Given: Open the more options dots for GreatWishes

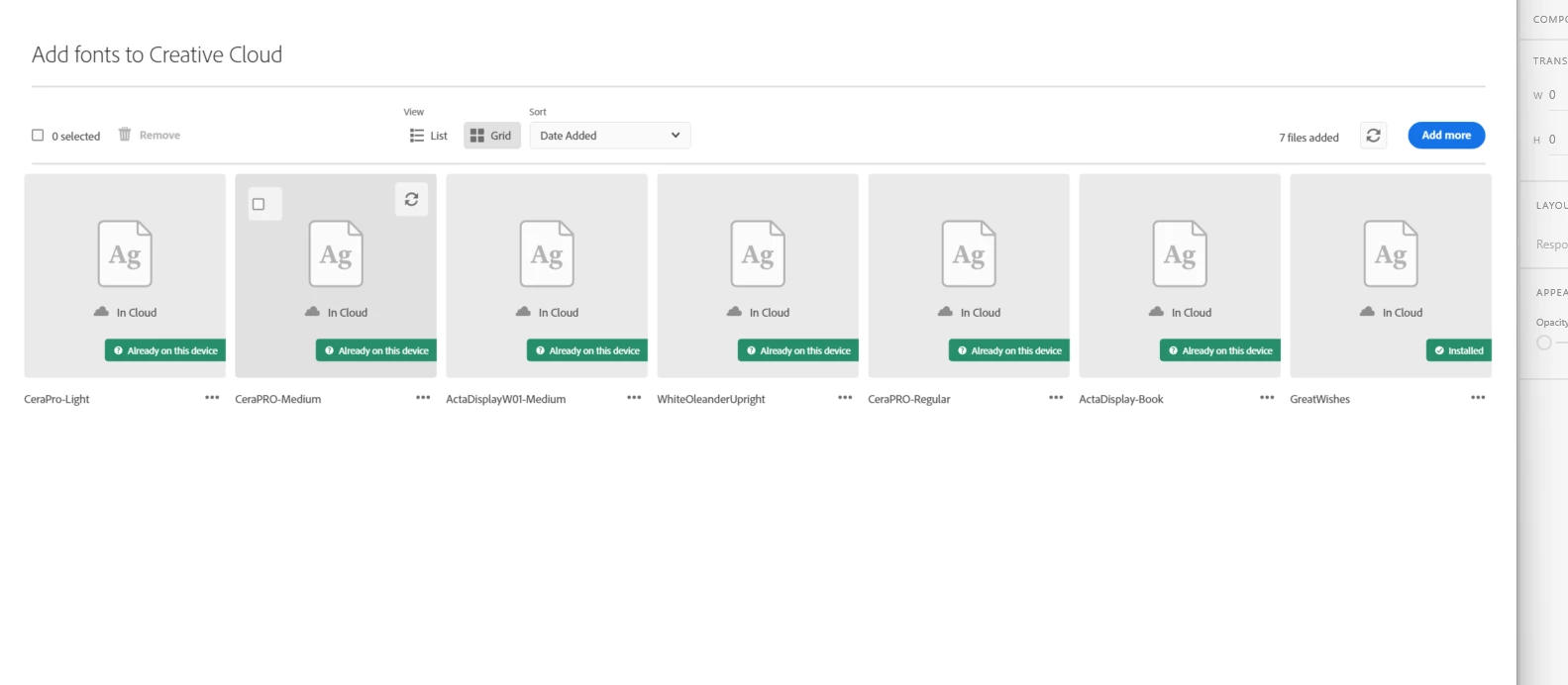Looking at the screenshot, I should (x=1478, y=398).
